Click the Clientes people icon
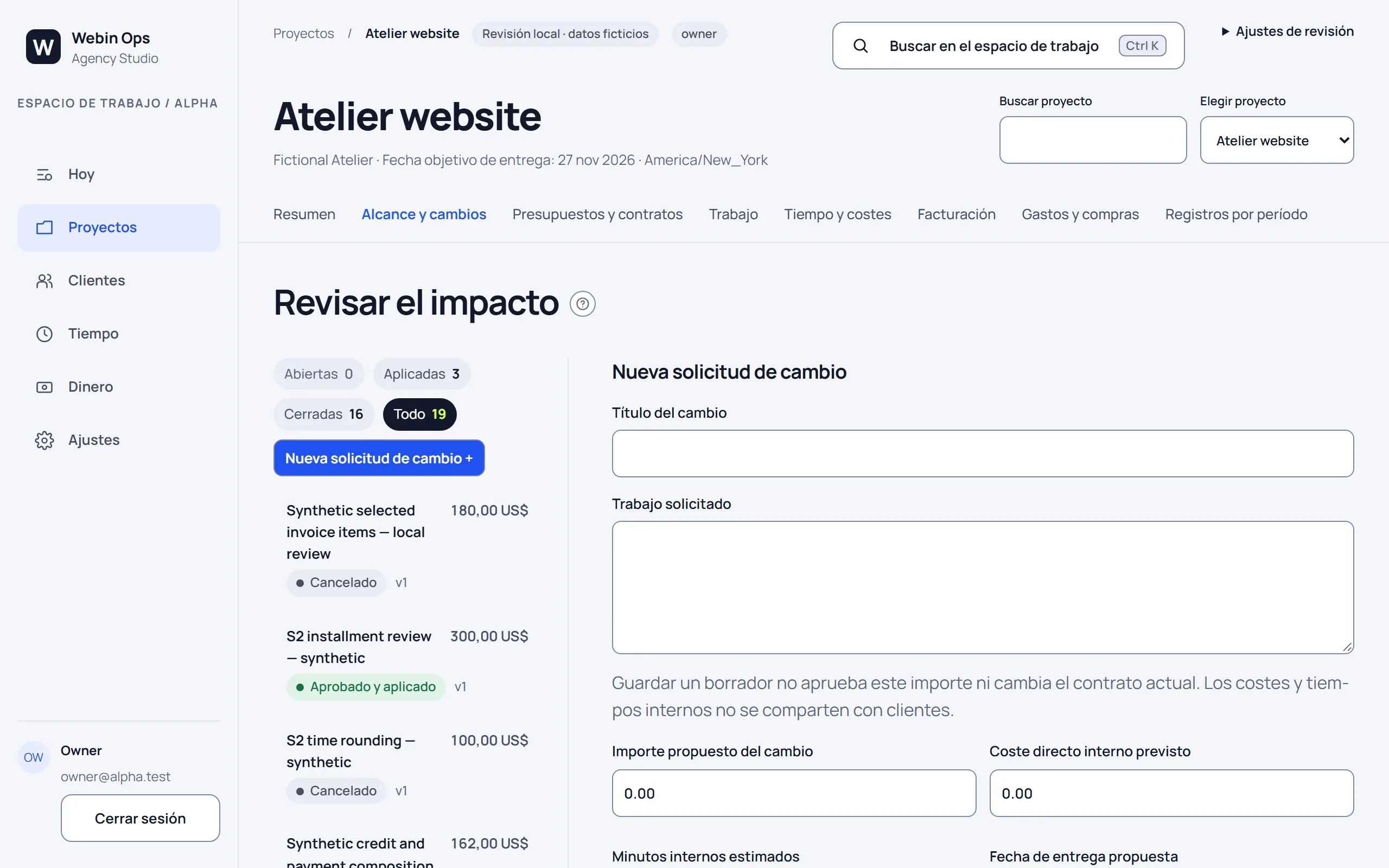1389x868 pixels. 44,280
